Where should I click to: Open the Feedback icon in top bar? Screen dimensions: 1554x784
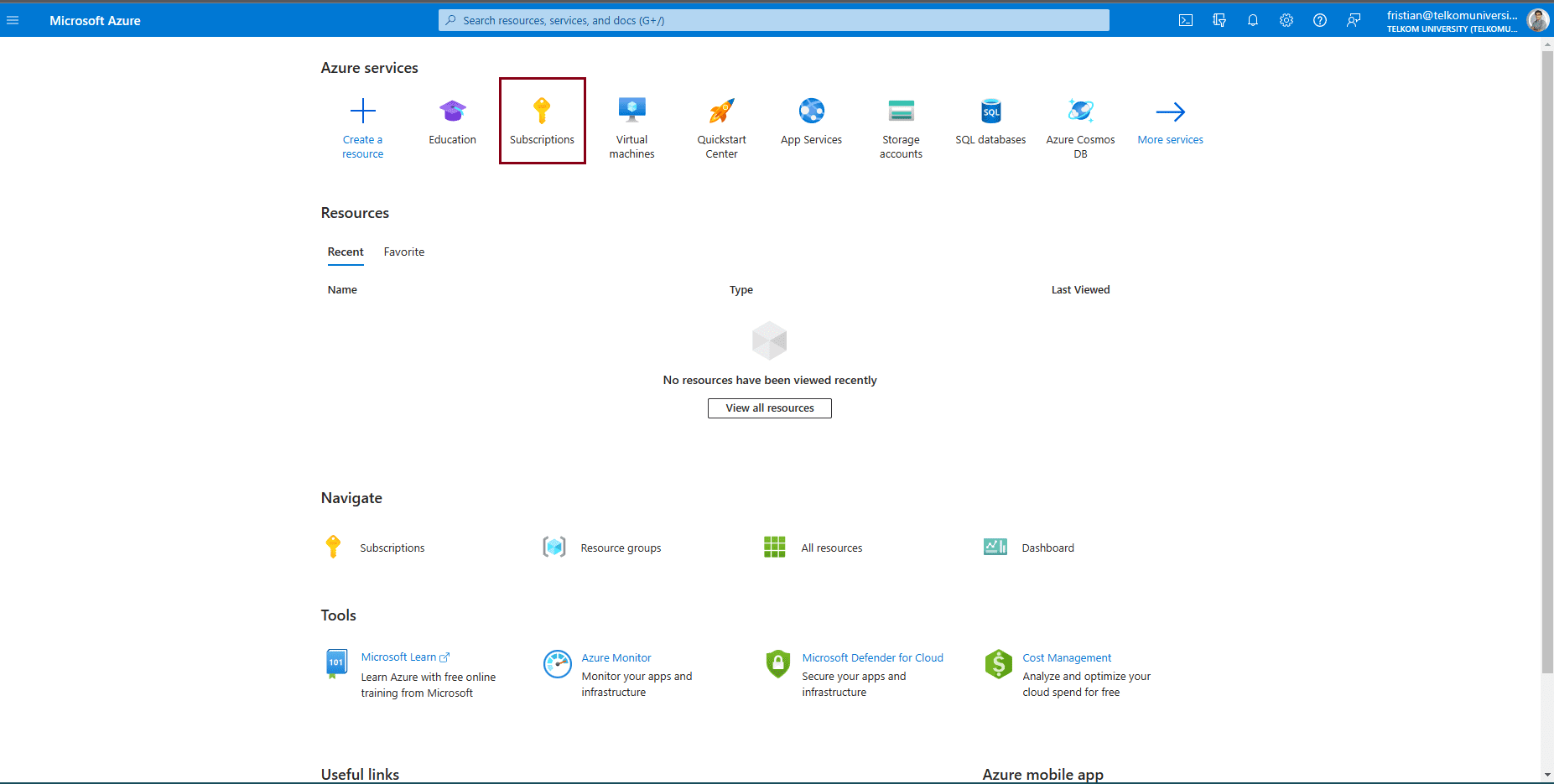(1354, 20)
